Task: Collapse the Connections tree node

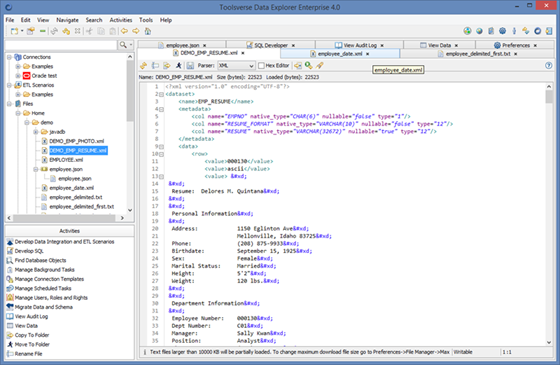Action: click(10, 57)
